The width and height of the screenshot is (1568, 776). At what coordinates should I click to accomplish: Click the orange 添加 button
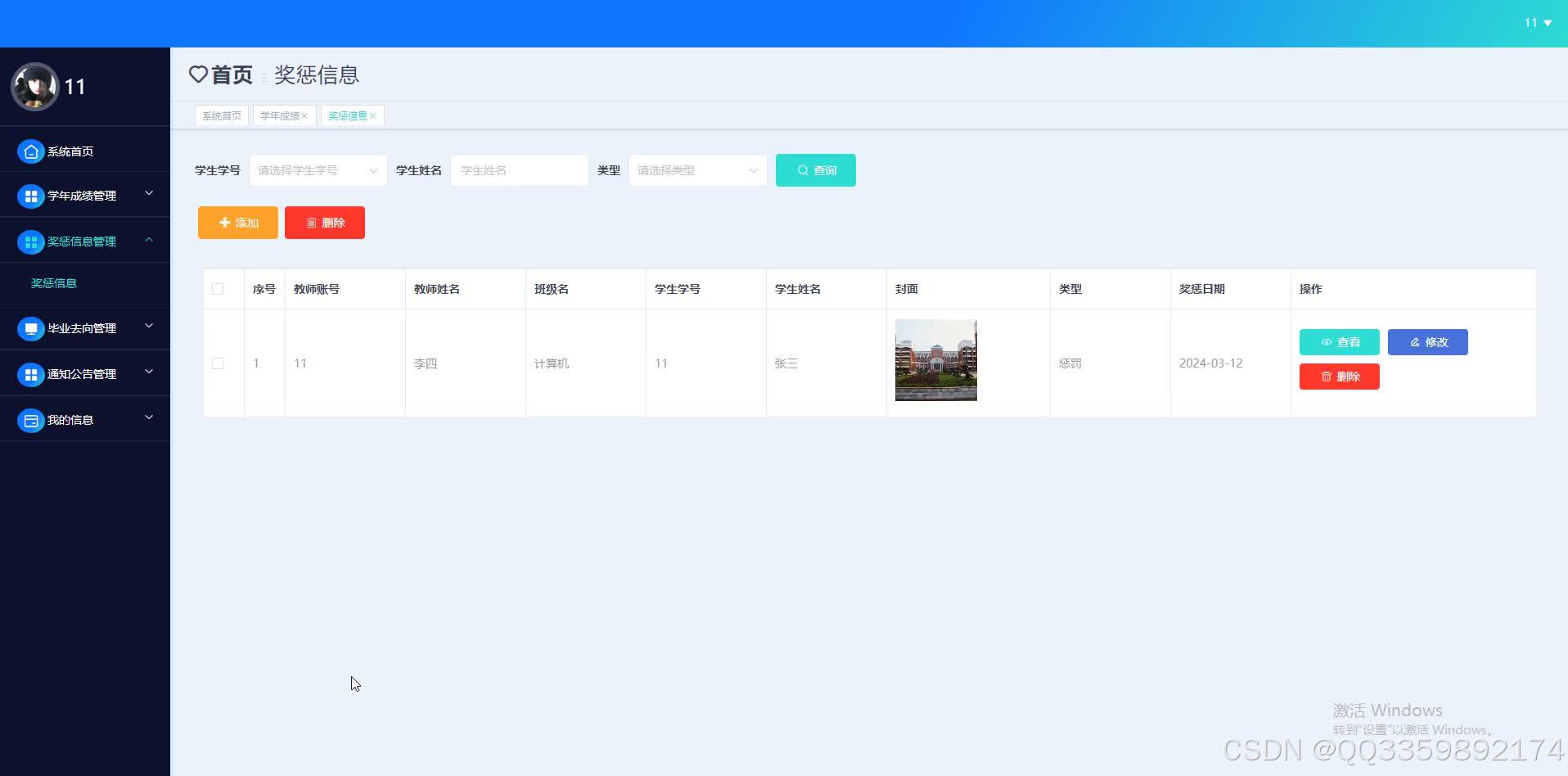[238, 223]
